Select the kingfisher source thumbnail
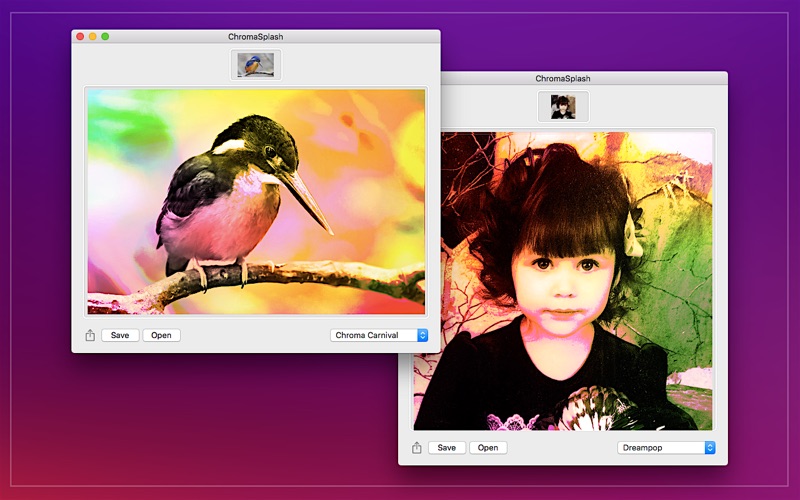The height and width of the screenshot is (500, 800). coord(256,65)
